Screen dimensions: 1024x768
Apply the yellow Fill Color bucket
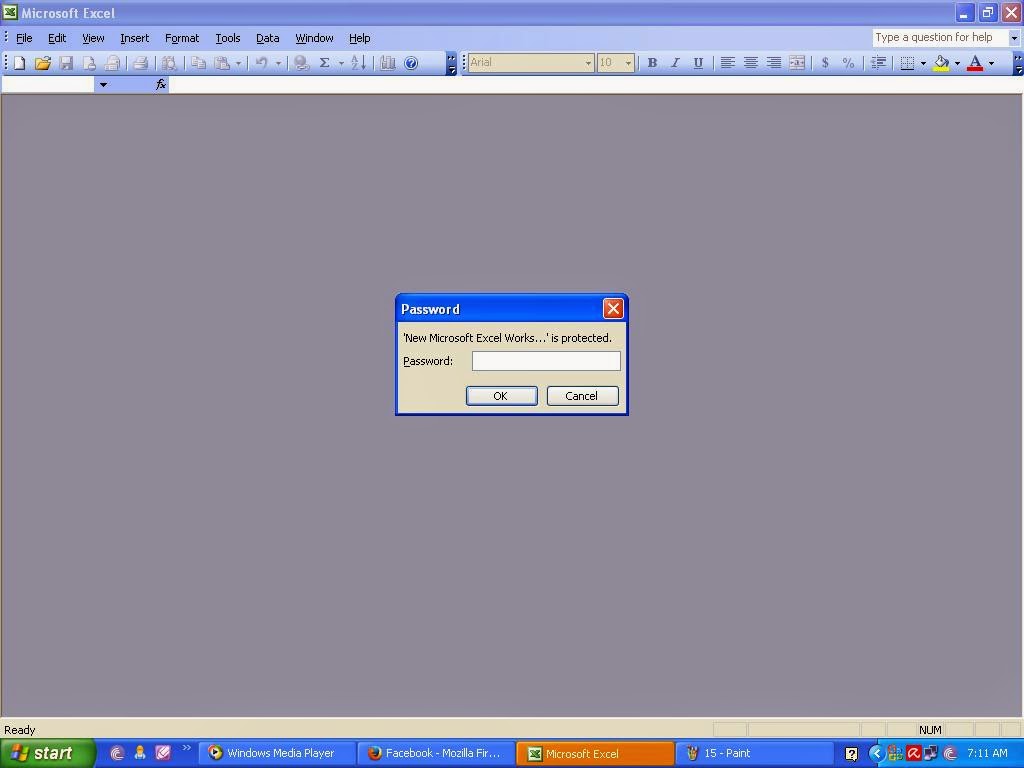(941, 63)
